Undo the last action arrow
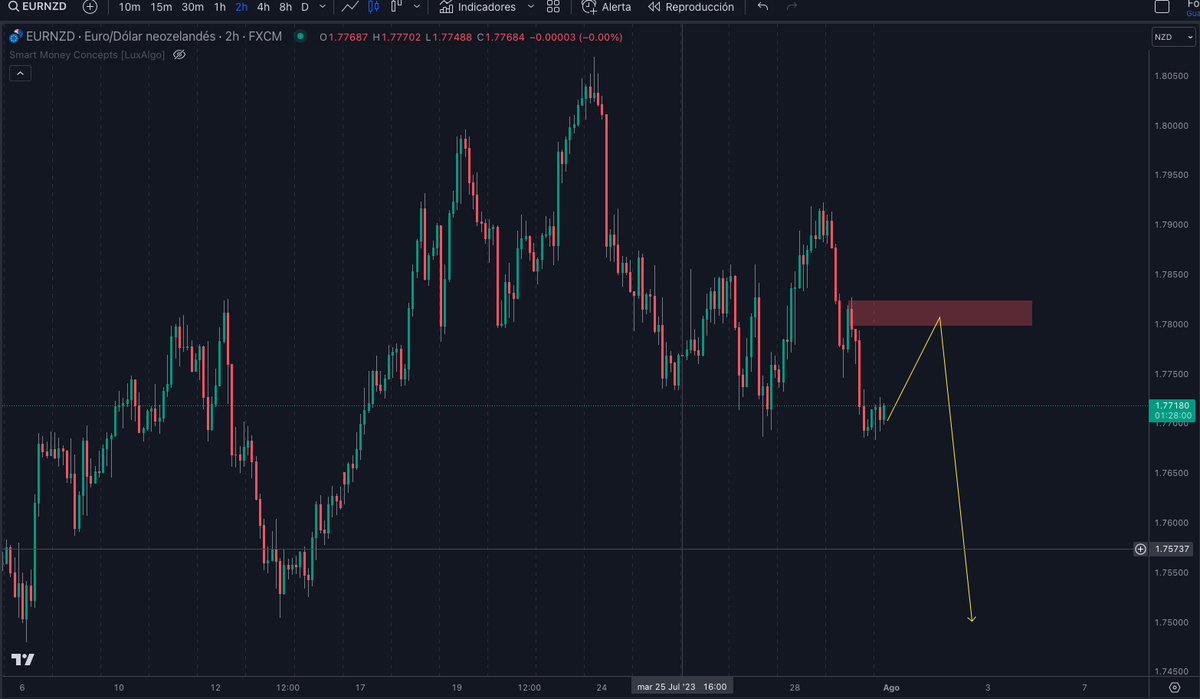The width and height of the screenshot is (1200, 699). point(763,7)
